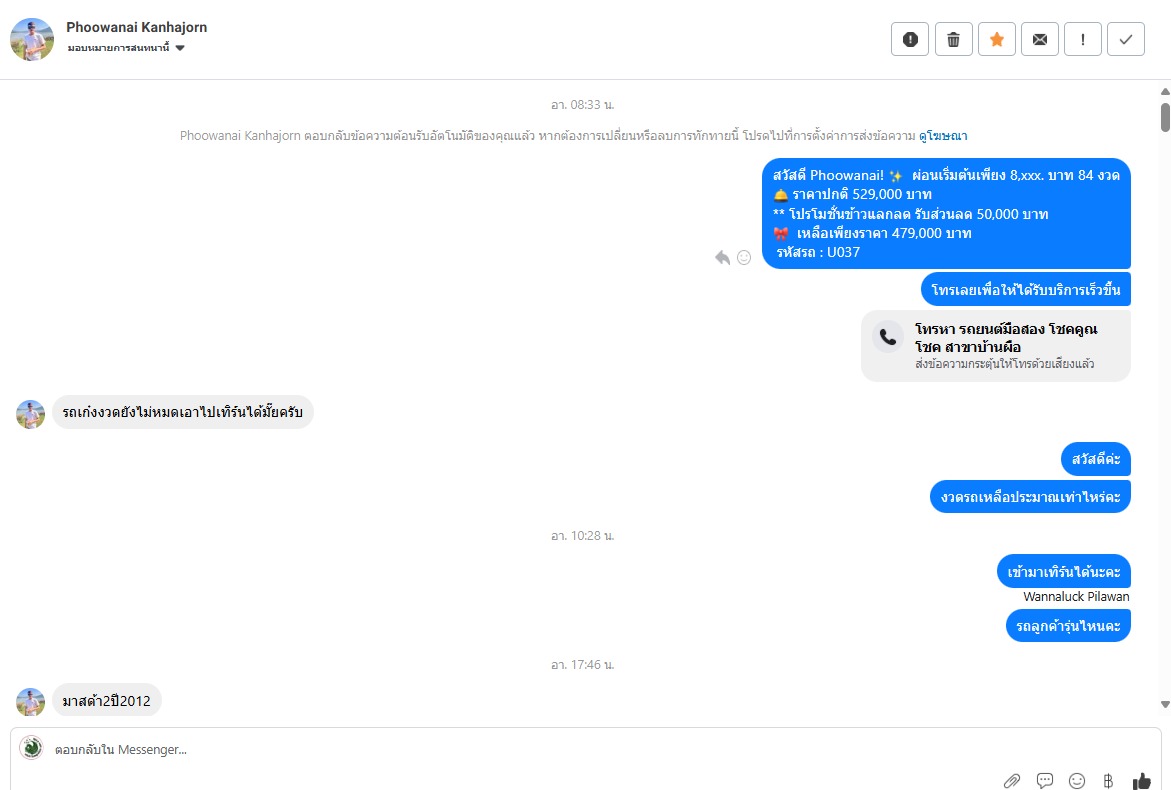The width and height of the screenshot is (1171, 790).
Task: Click the phone call icon in the call card
Action: click(888, 337)
